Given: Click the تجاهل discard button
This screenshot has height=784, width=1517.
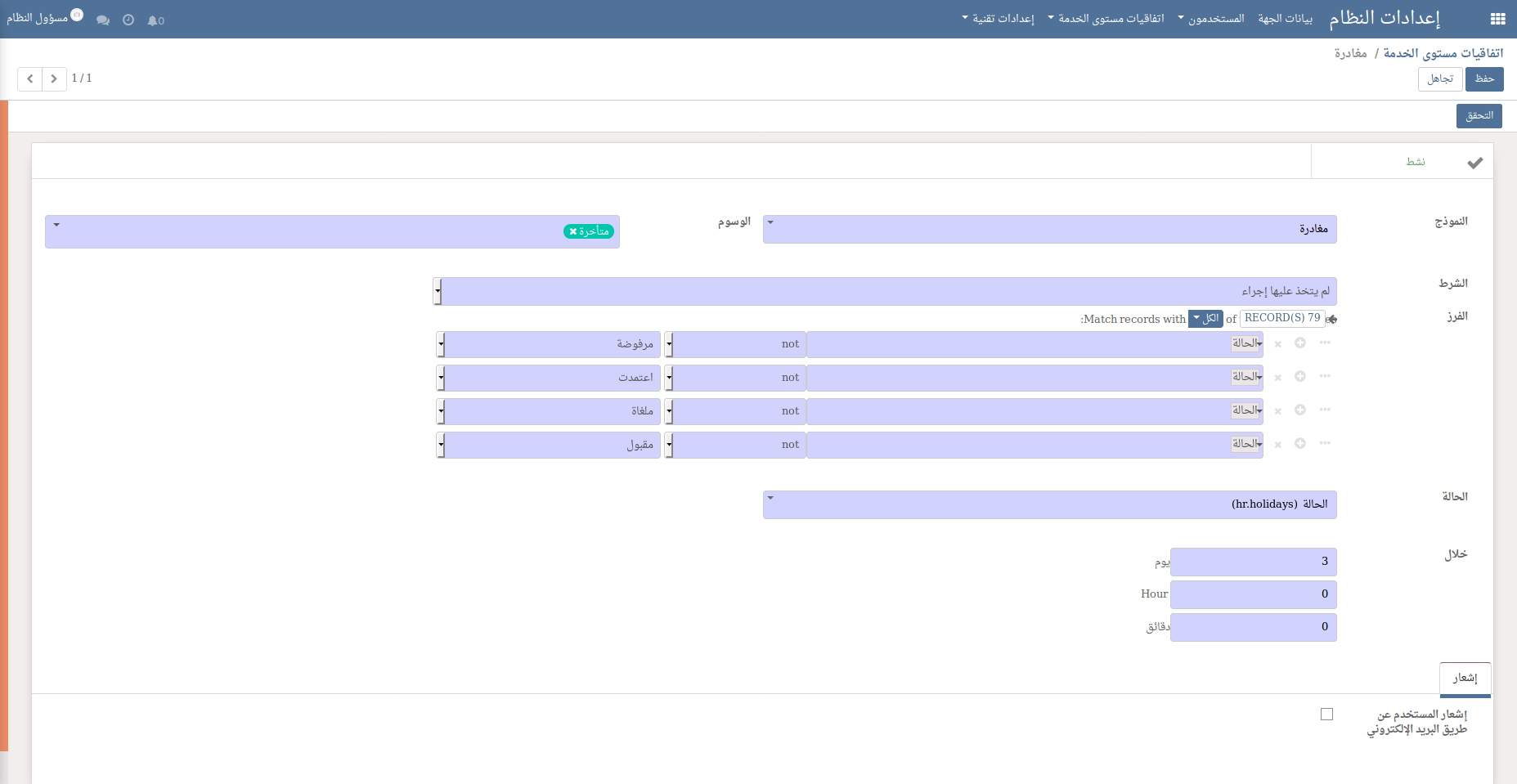Looking at the screenshot, I should pos(1439,78).
